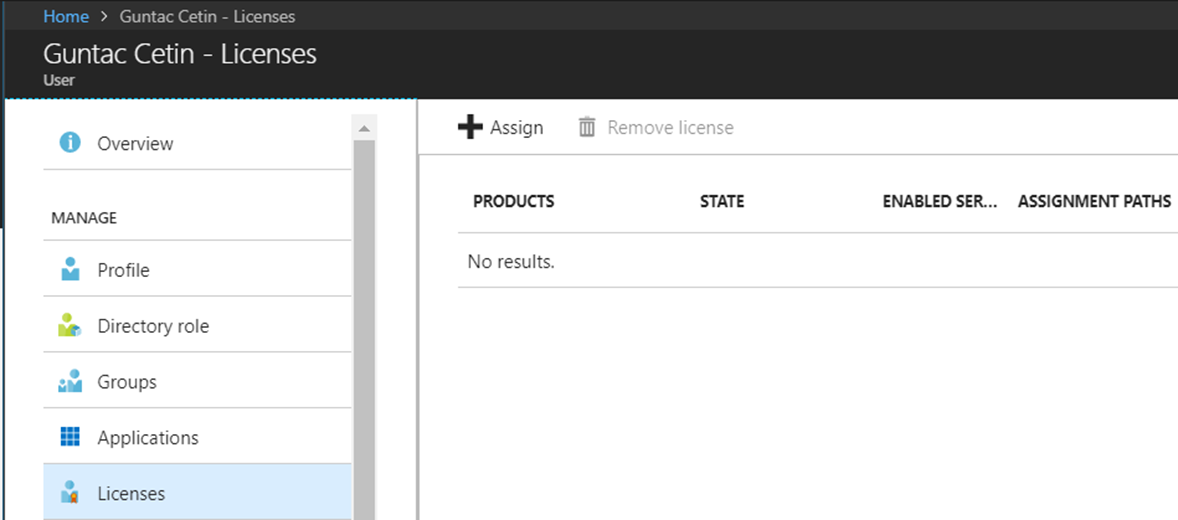Open the Overview menu item
The image size is (1178, 520).
[197, 143]
